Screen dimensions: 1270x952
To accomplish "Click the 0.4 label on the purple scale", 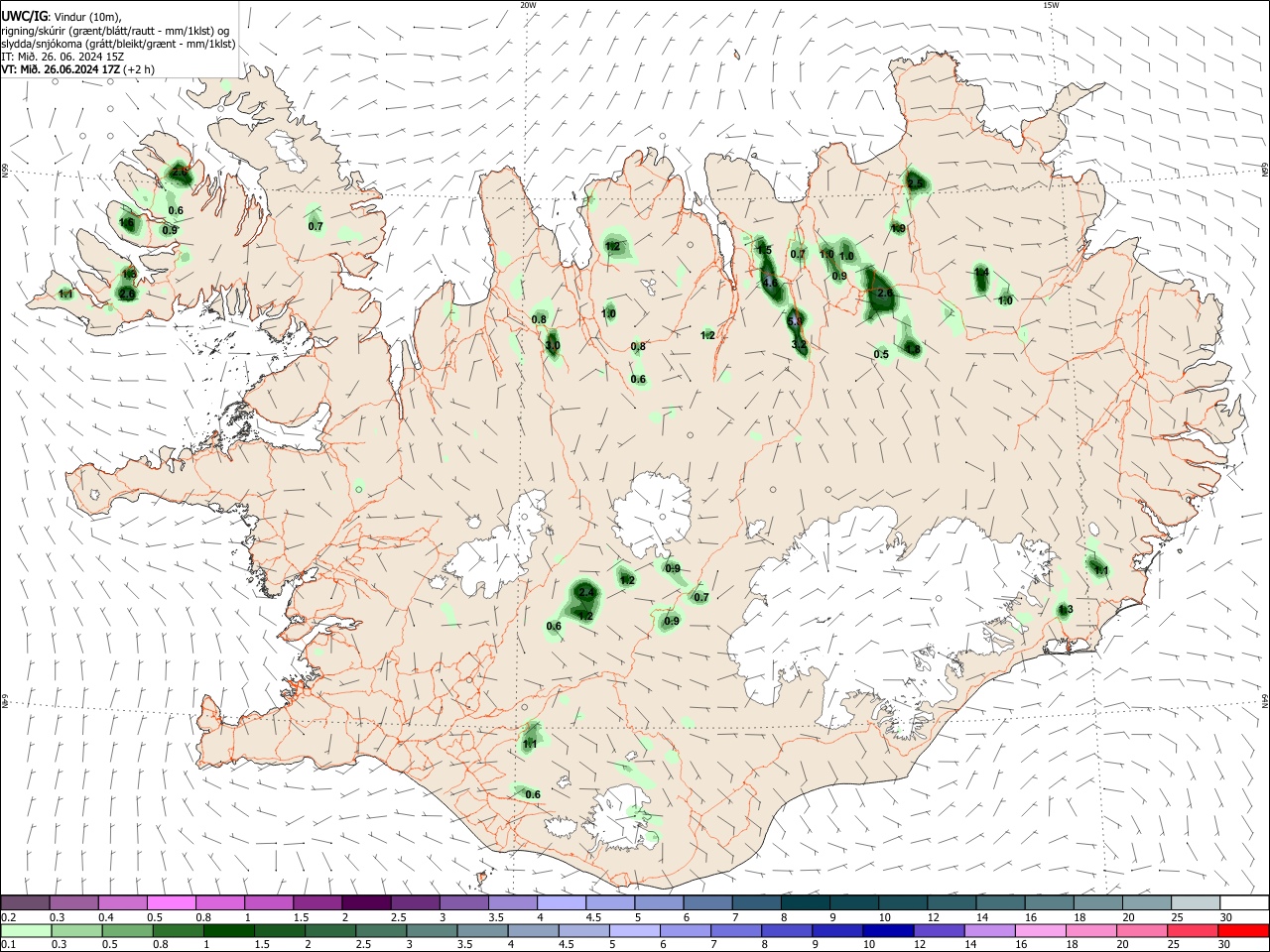I will point(106,916).
